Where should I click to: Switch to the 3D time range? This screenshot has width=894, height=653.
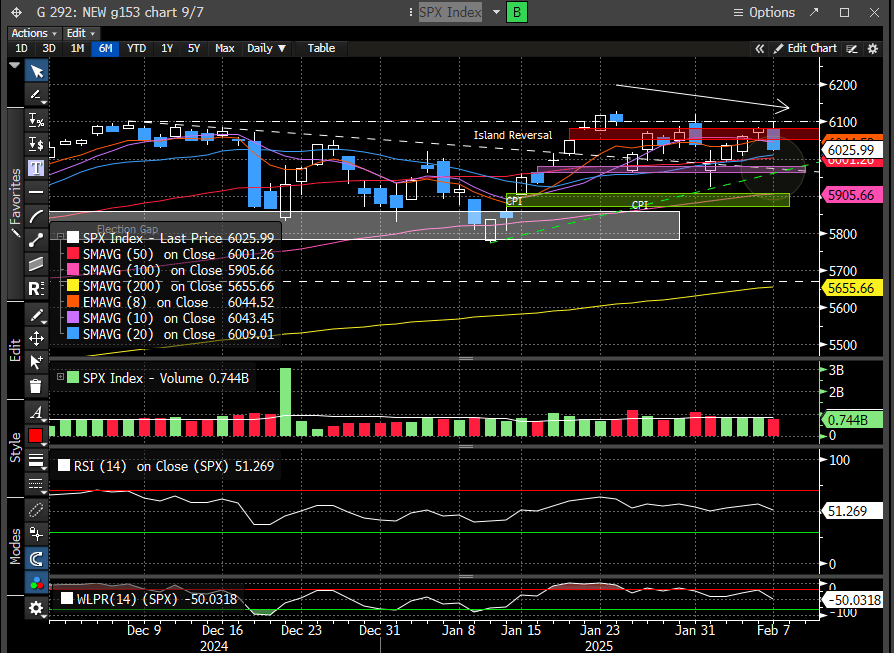tap(49, 48)
